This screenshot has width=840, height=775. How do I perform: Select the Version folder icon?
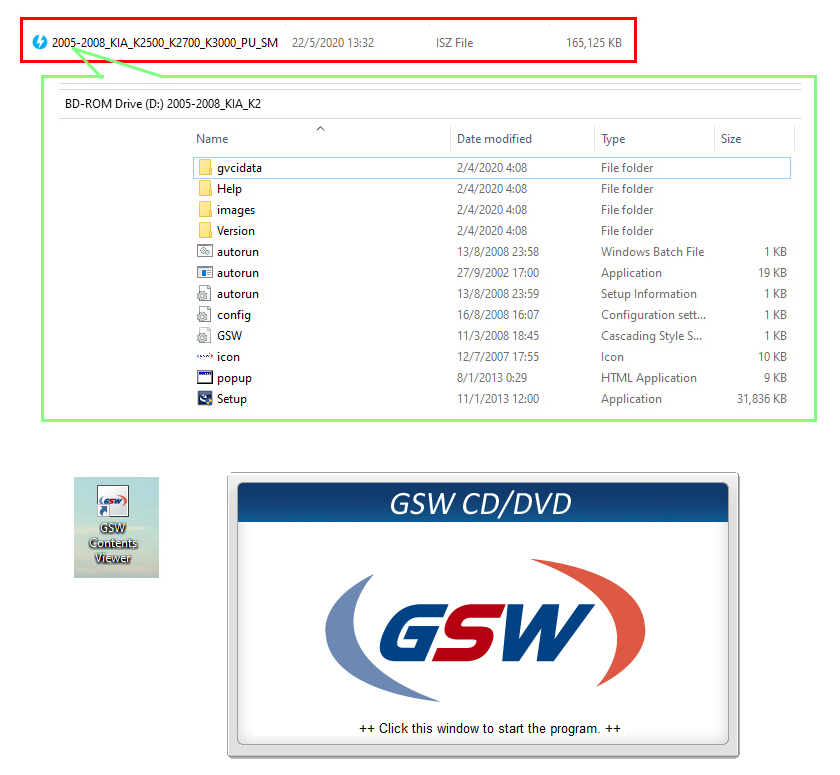click(x=205, y=230)
